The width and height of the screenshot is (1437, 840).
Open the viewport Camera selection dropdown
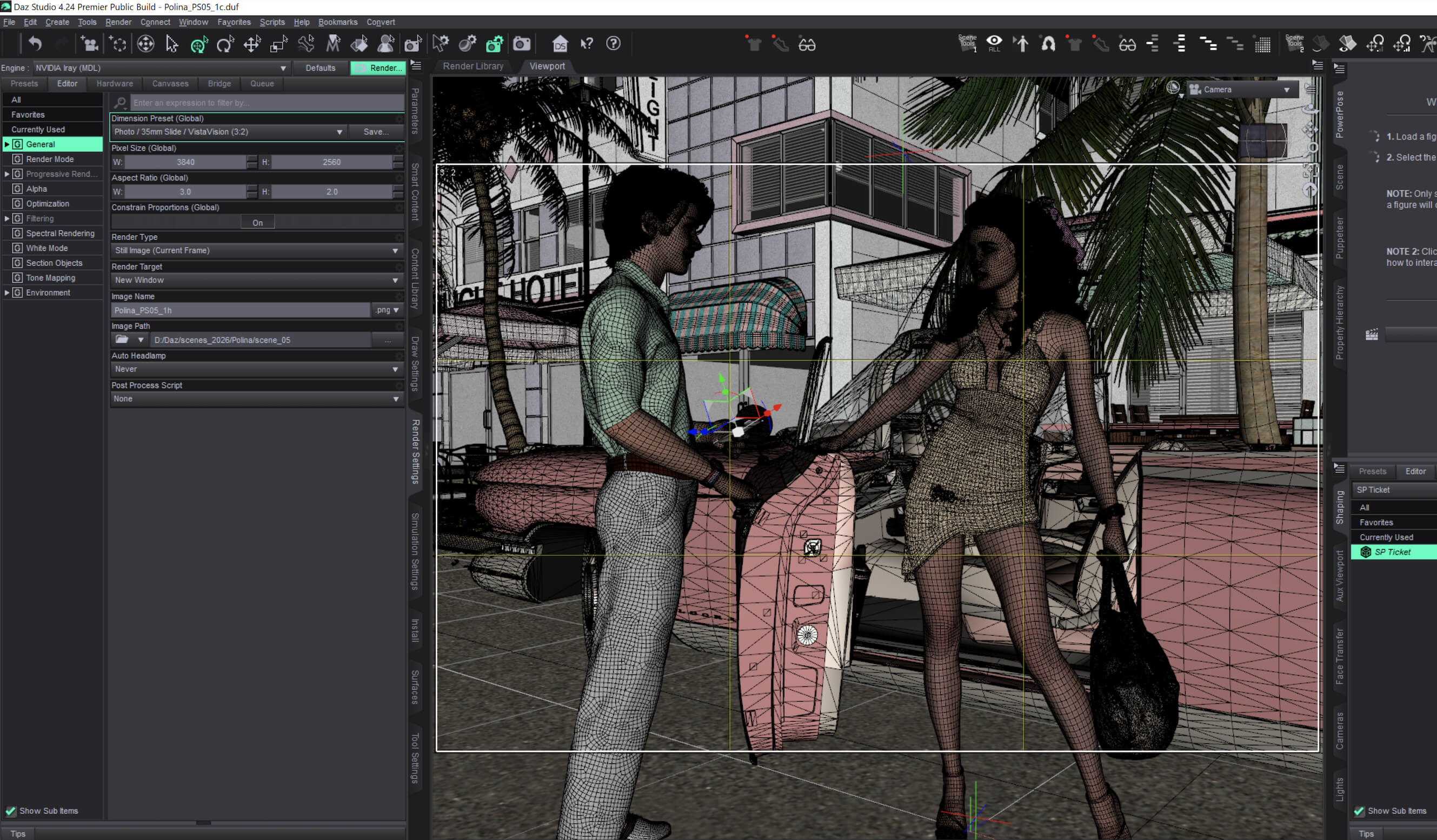1241,90
